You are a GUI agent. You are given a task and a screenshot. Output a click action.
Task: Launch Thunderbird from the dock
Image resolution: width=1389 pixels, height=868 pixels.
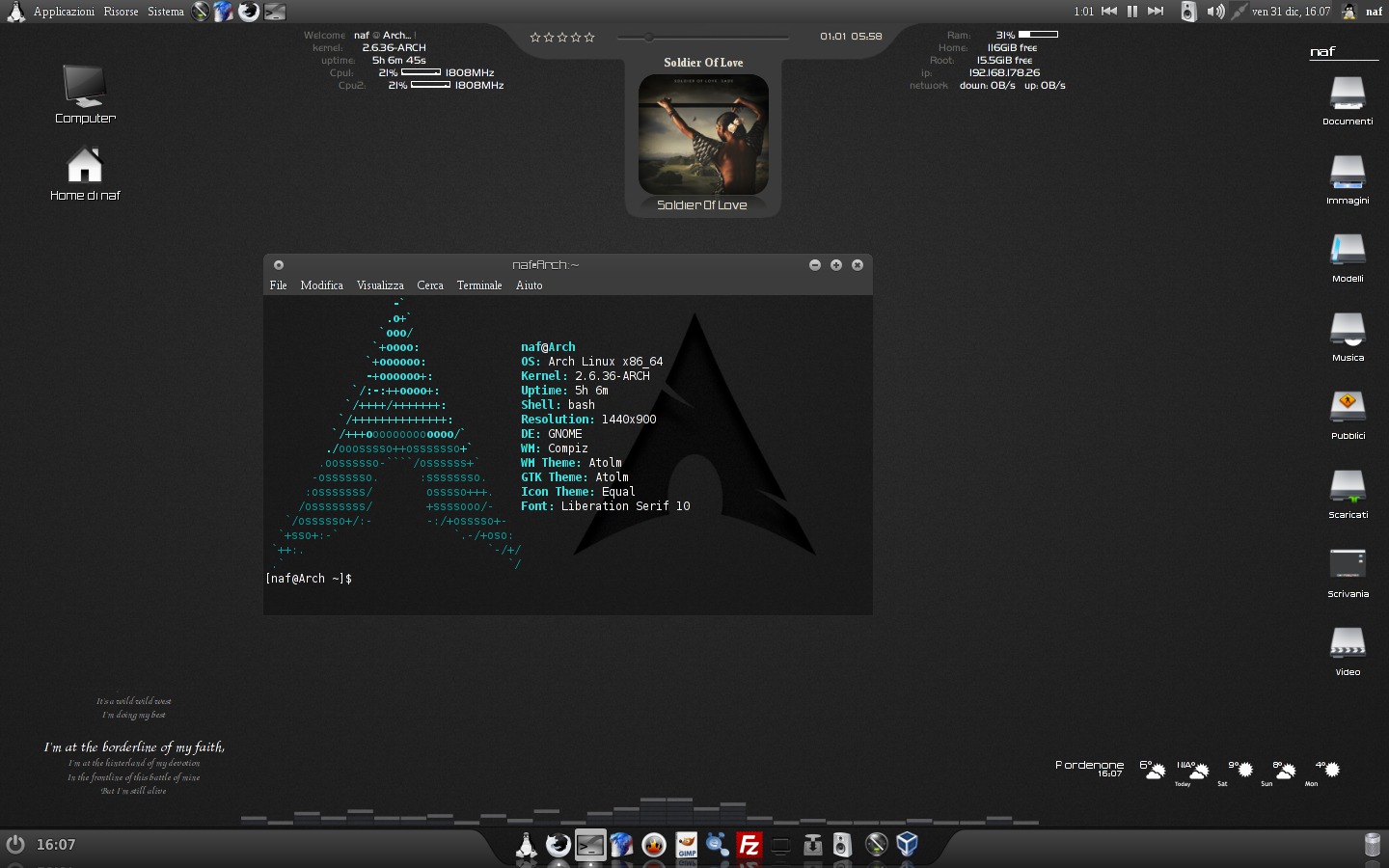(x=622, y=845)
